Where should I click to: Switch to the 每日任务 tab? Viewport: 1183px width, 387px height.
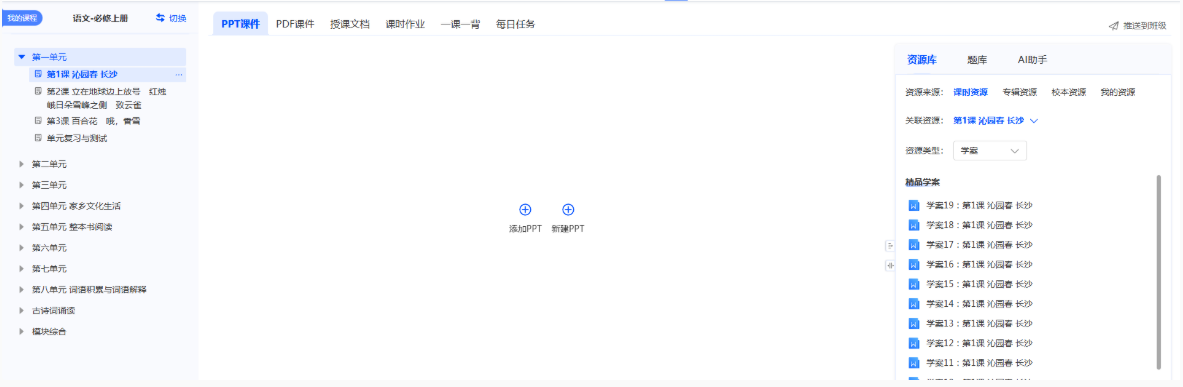515,24
